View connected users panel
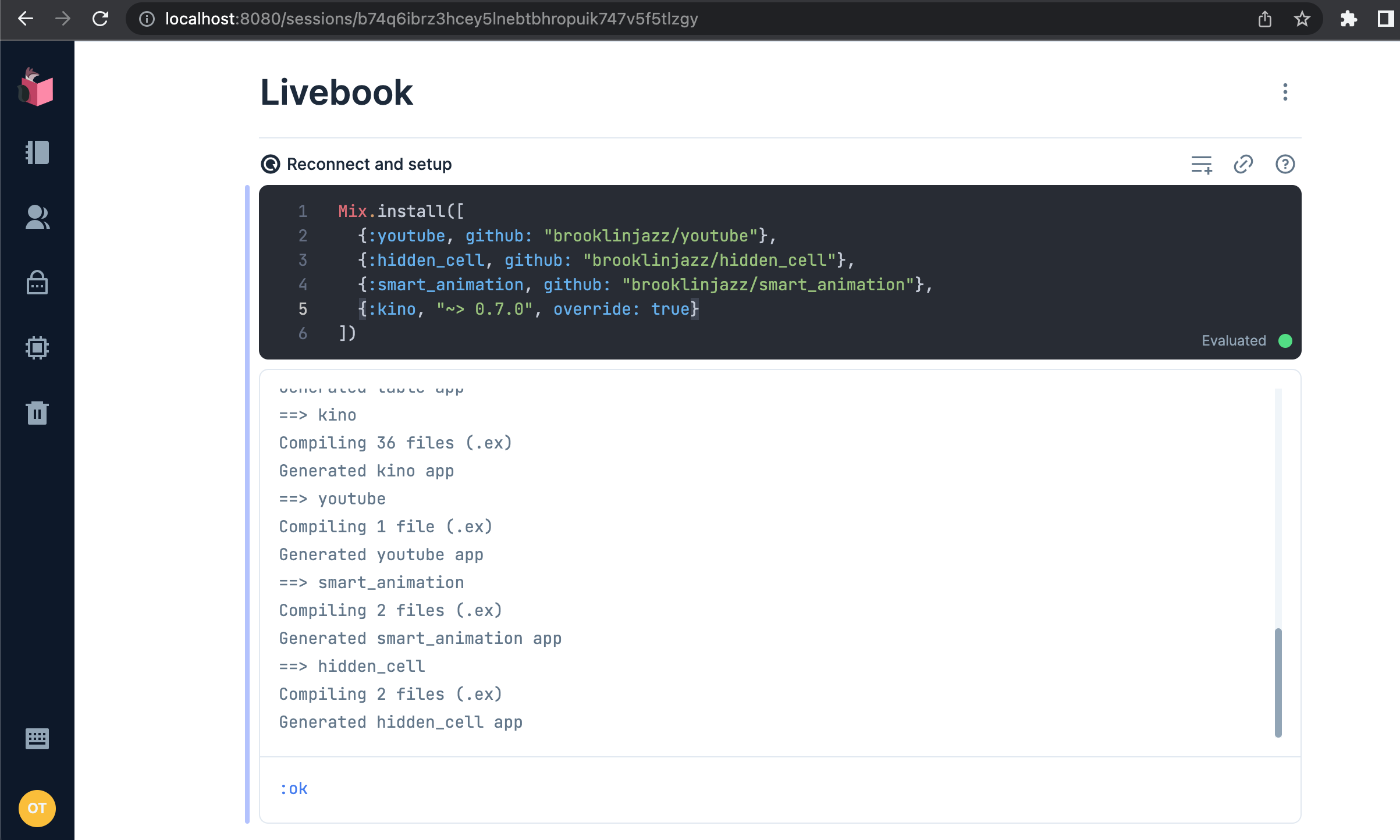 [37, 218]
